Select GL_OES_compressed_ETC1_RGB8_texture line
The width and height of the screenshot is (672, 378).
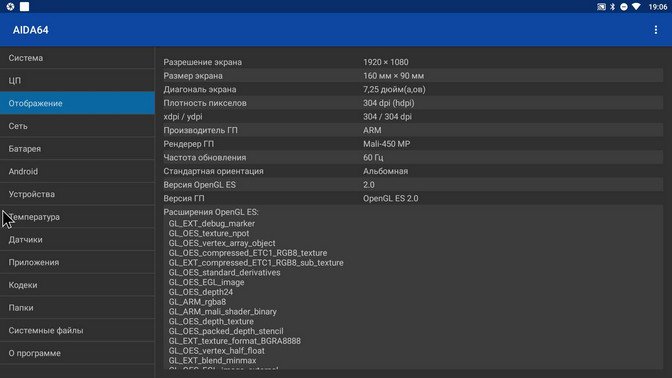point(248,253)
